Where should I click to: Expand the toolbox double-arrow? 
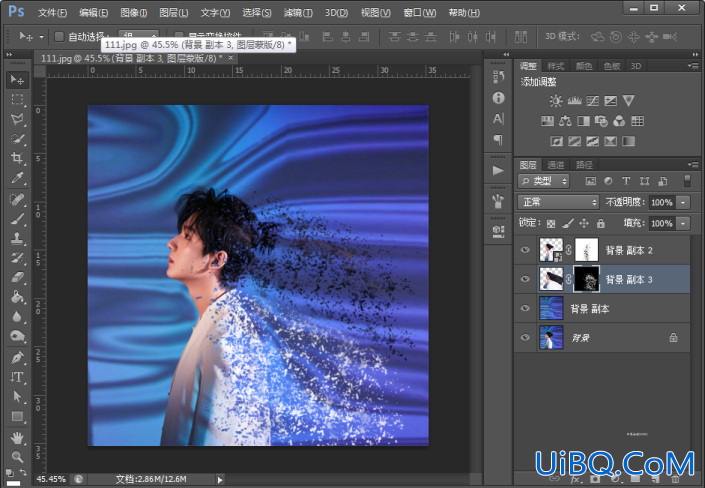[x=9, y=54]
